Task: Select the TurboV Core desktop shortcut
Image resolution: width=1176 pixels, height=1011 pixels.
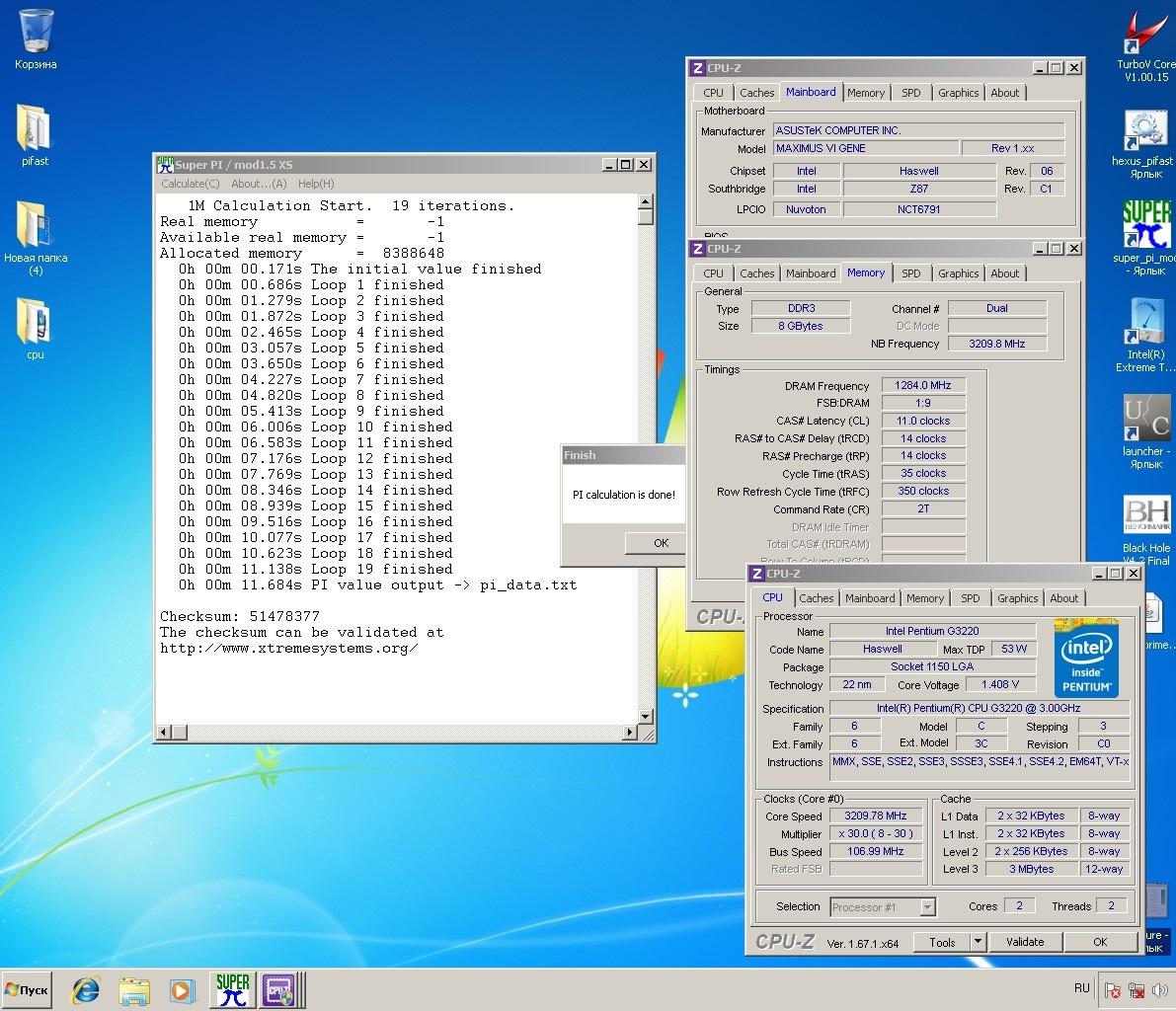Action: pyautogui.click(x=1144, y=34)
